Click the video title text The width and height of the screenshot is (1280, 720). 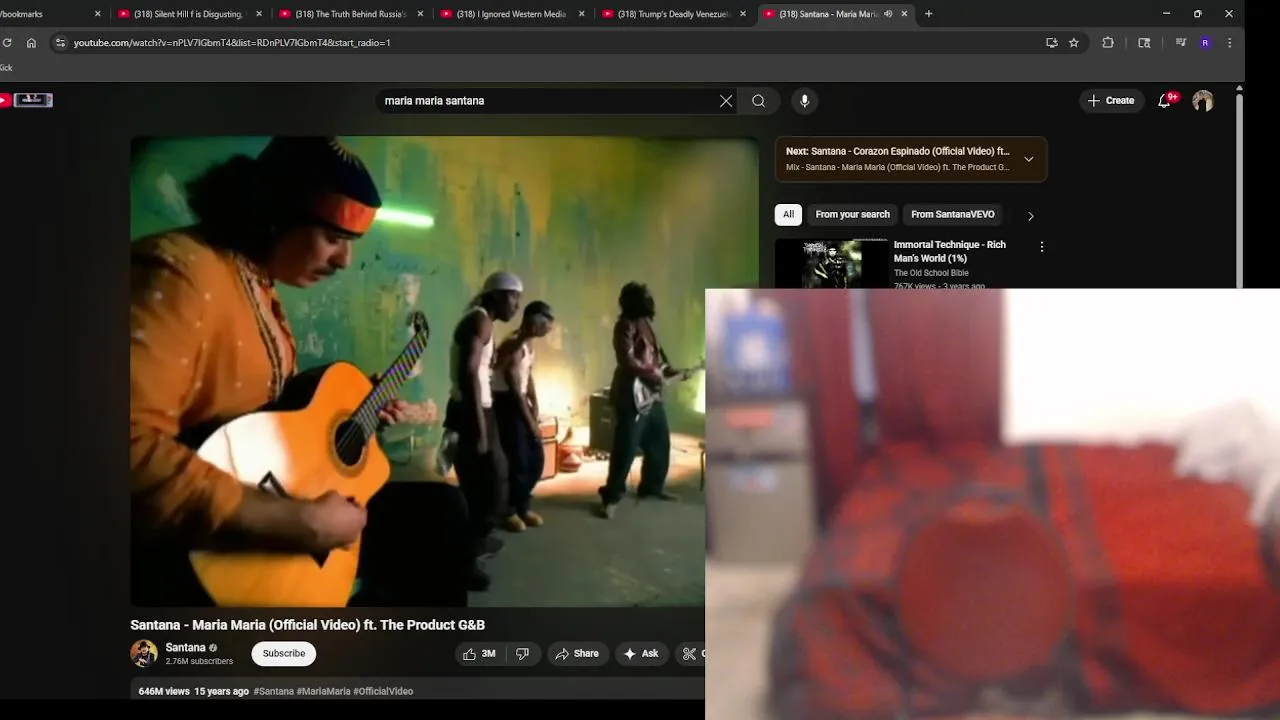pyautogui.click(x=308, y=625)
